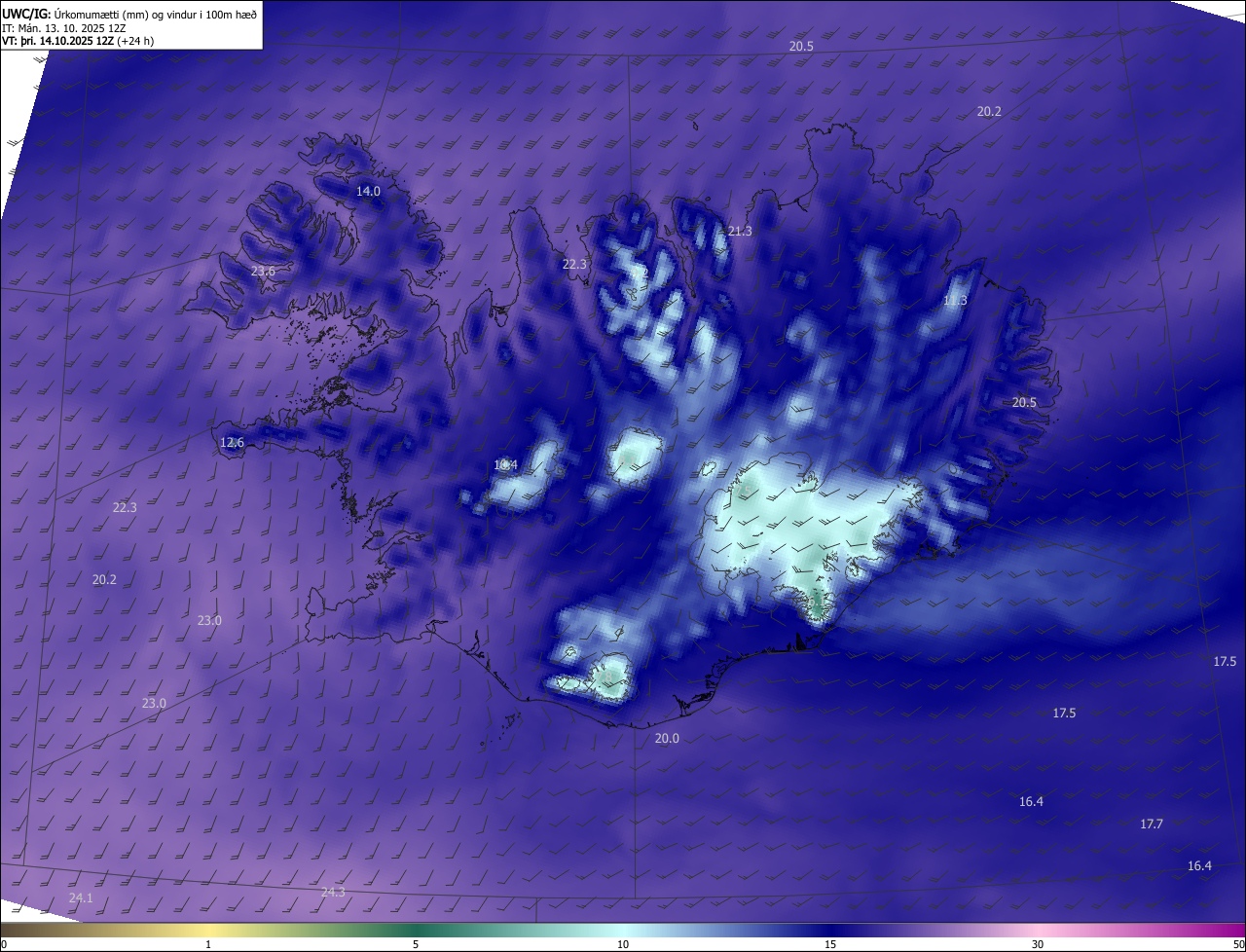Click the 0 label on color scale
This screenshot has height=952, width=1246.
point(4,944)
